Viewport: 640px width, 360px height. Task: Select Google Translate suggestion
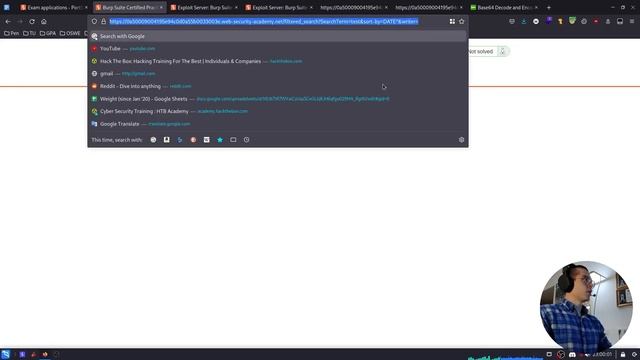coord(278,124)
